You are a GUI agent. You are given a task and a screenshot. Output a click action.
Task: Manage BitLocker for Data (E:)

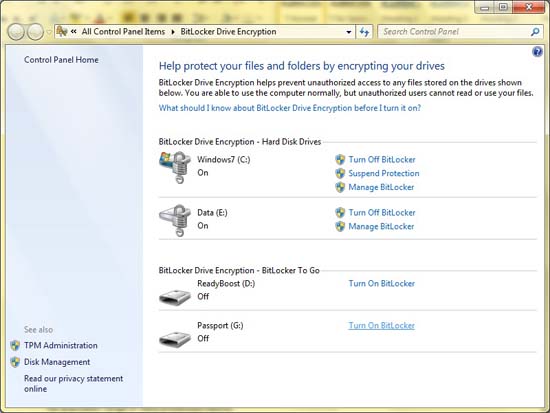pos(381,227)
